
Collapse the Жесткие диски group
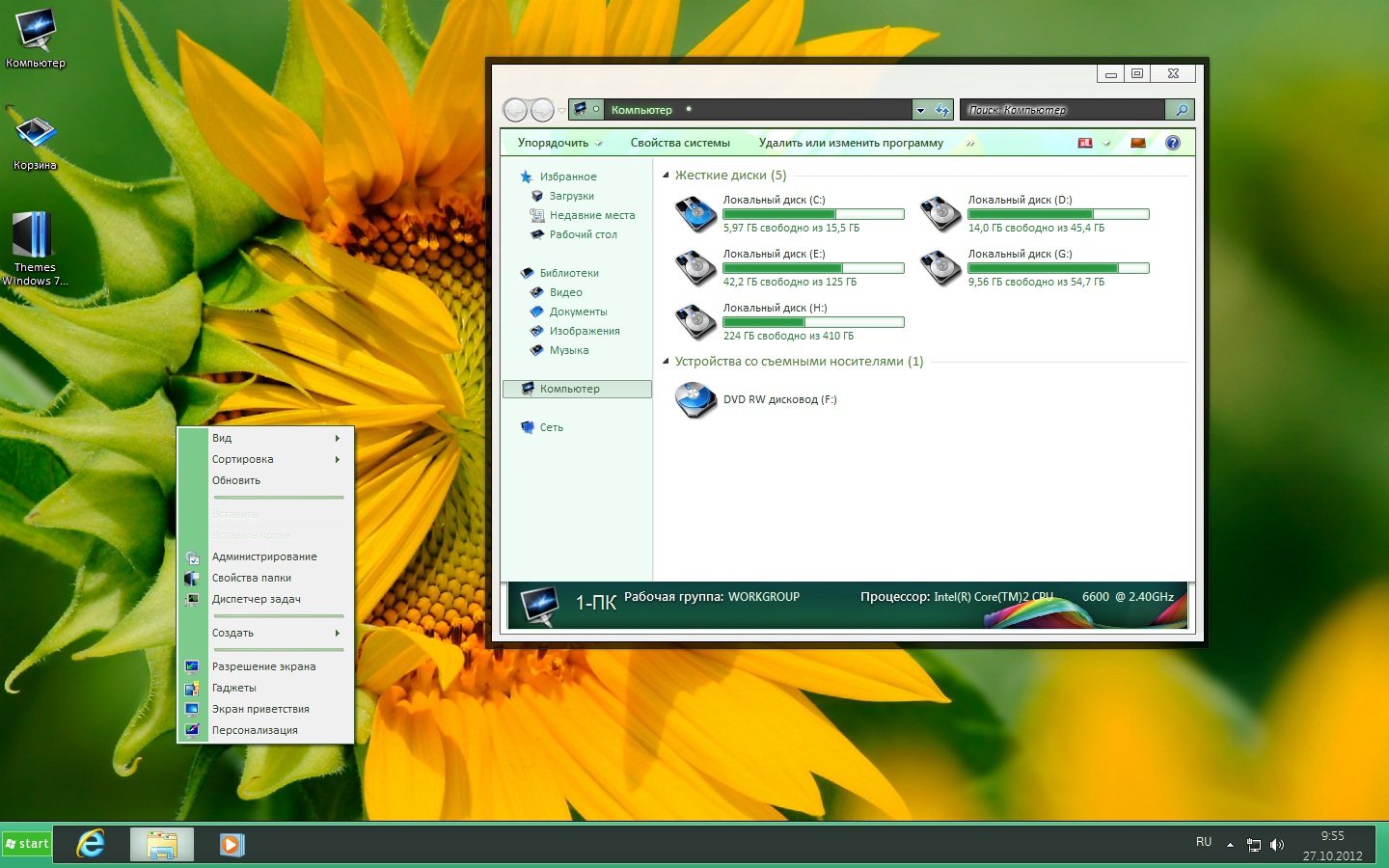pyautogui.click(x=666, y=176)
